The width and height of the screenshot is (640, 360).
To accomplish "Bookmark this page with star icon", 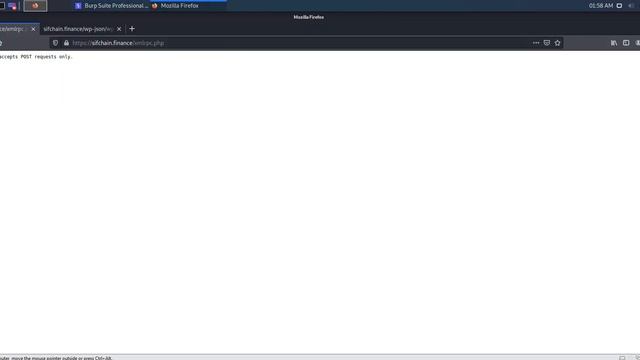I will pos(558,43).
